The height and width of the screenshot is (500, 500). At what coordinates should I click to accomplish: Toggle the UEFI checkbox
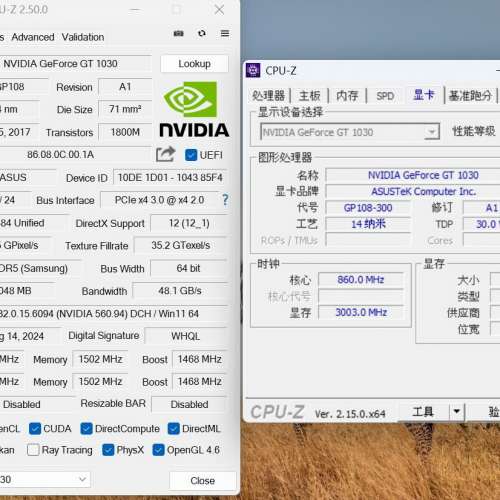point(191,155)
